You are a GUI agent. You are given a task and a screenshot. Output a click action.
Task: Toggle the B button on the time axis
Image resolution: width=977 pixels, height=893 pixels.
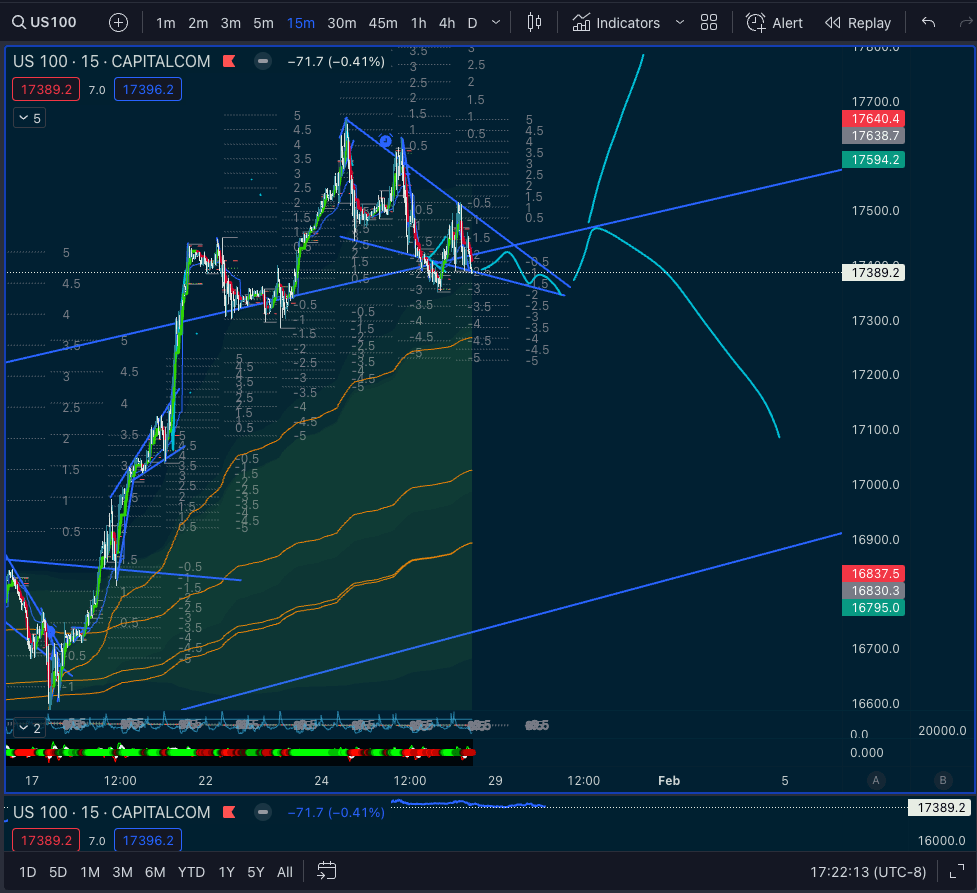942,780
